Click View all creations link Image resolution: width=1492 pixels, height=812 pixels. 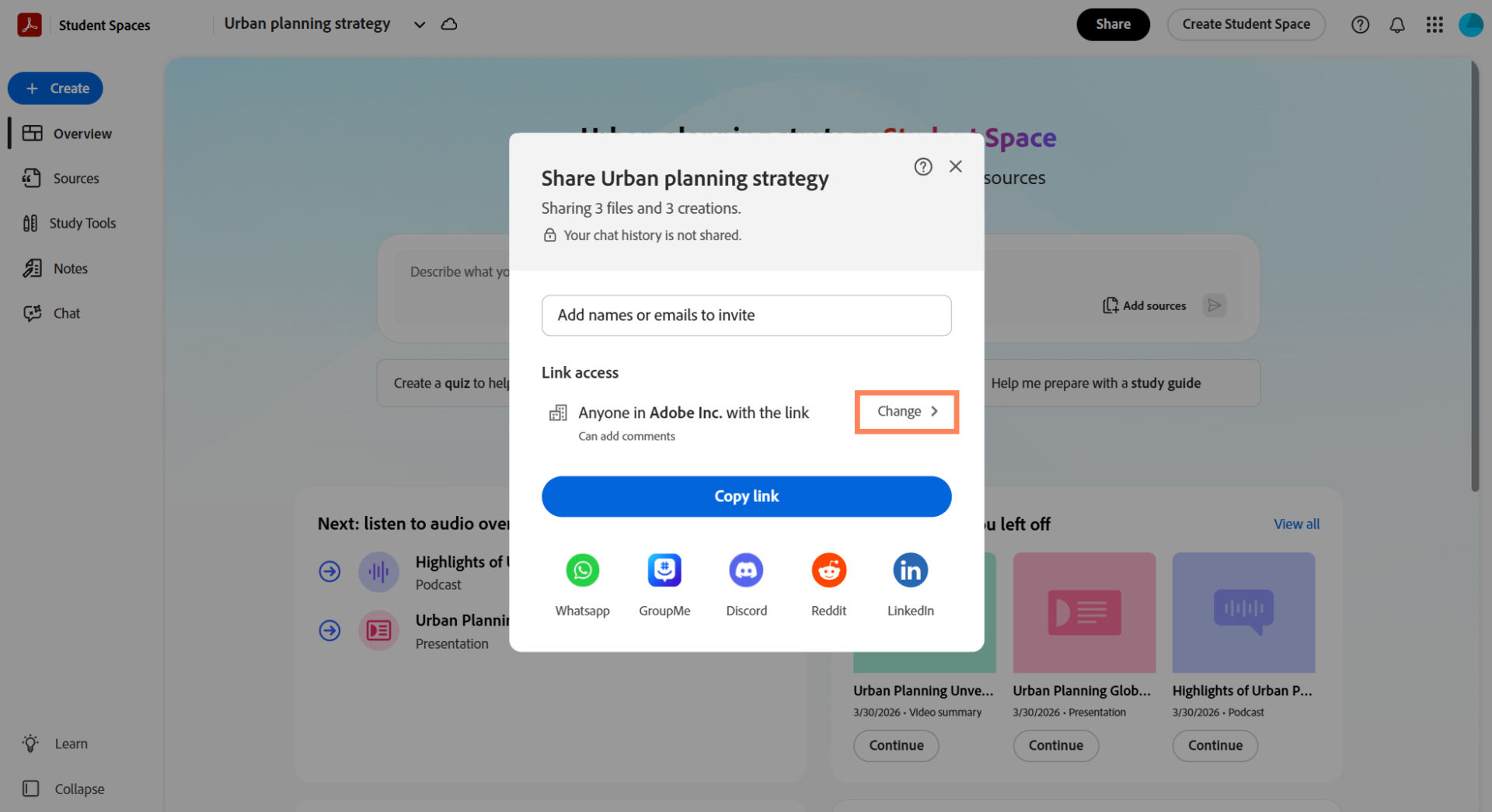pos(1296,524)
